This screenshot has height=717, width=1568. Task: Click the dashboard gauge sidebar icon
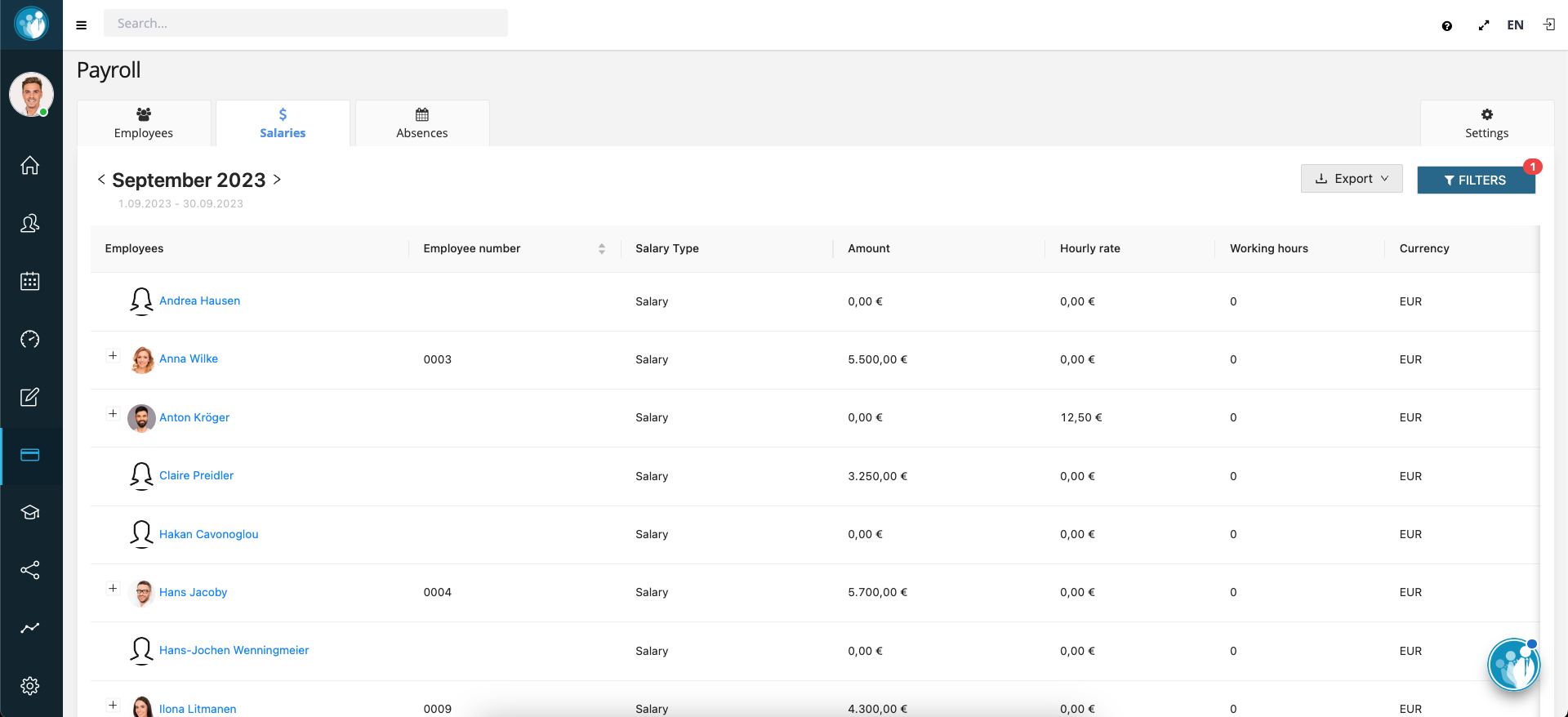pyautogui.click(x=30, y=340)
